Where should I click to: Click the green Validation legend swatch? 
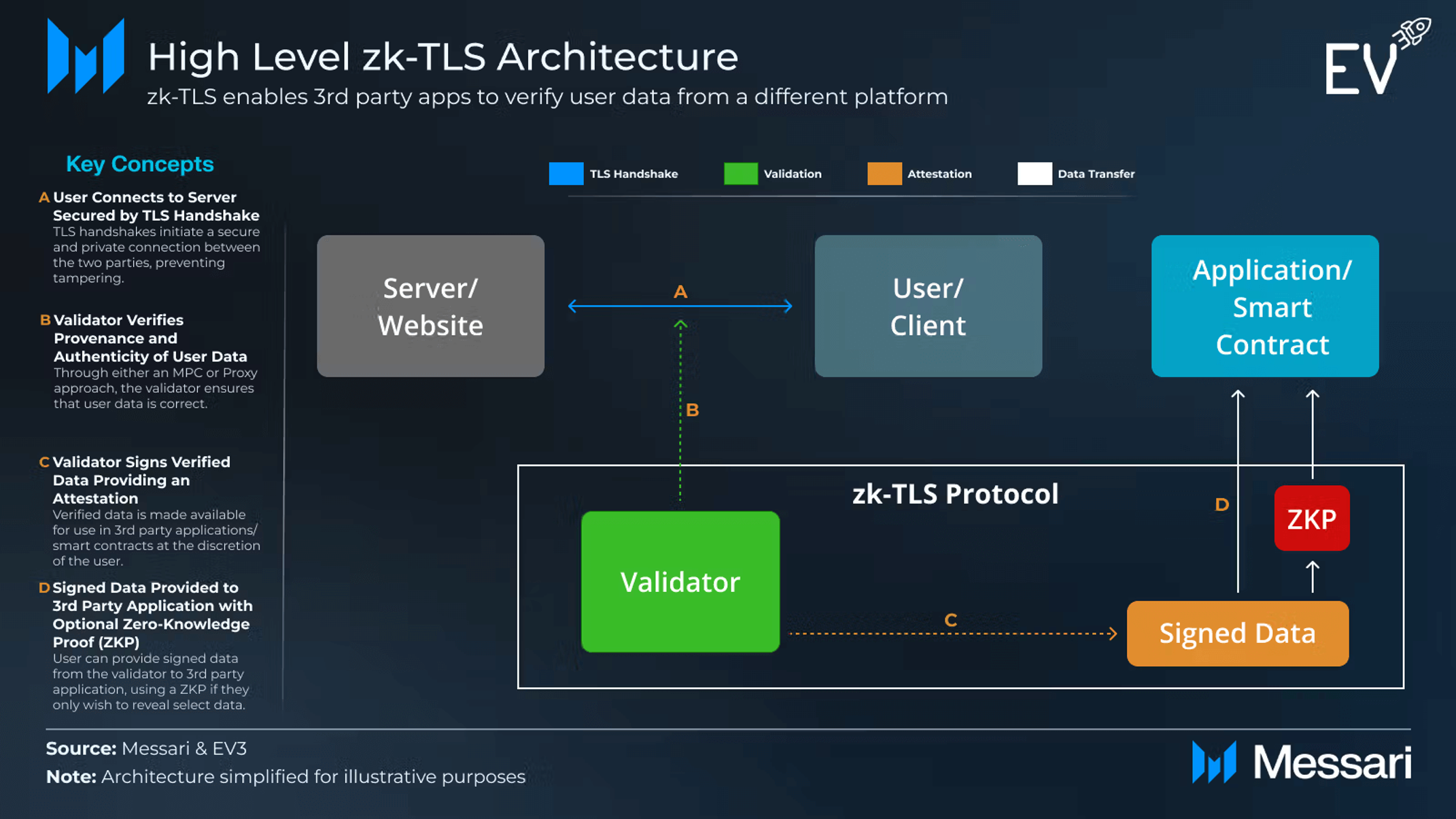(x=741, y=174)
